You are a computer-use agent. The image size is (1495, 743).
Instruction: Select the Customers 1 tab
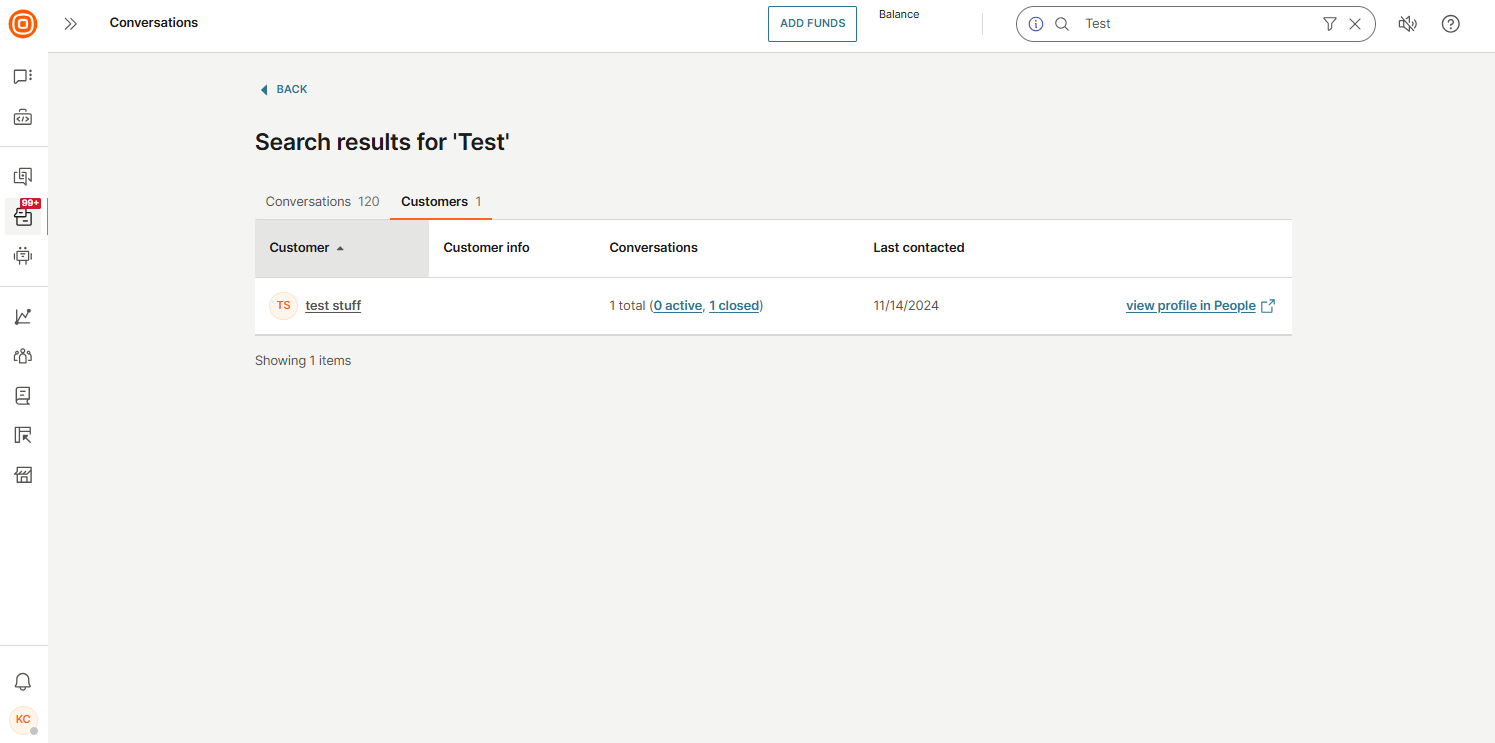(x=441, y=202)
